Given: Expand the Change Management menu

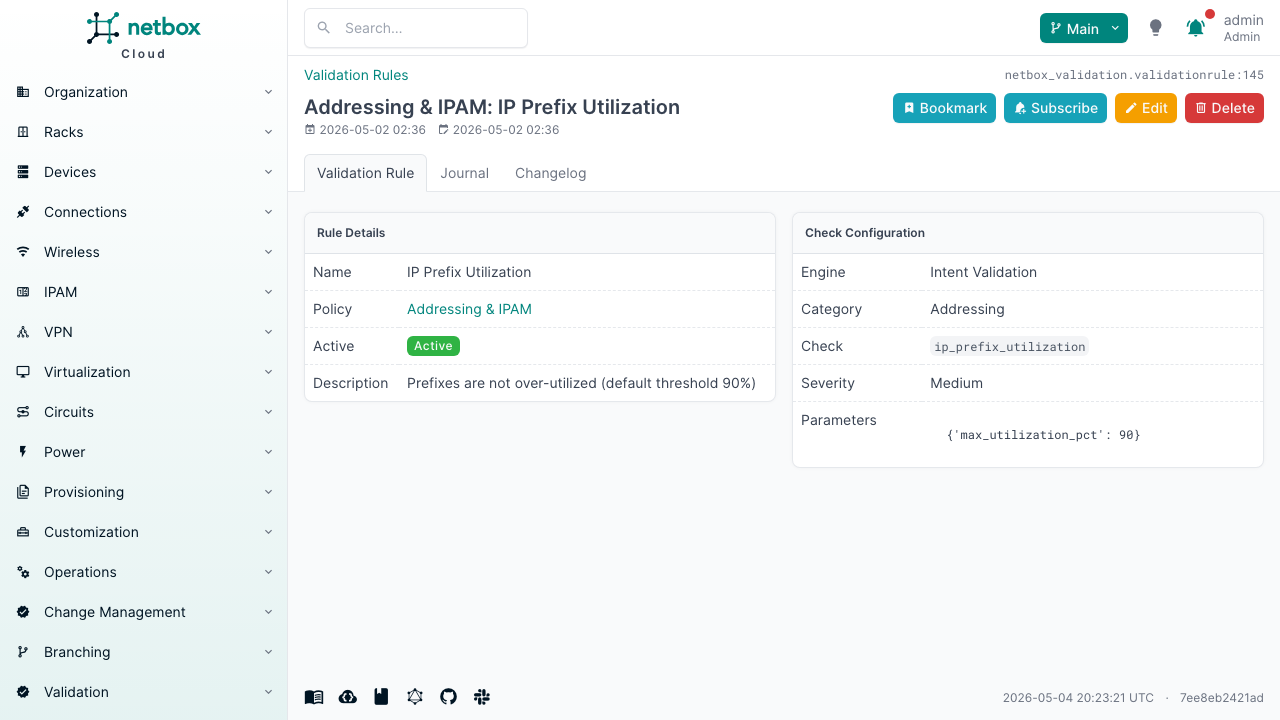Looking at the screenshot, I should pos(144,612).
